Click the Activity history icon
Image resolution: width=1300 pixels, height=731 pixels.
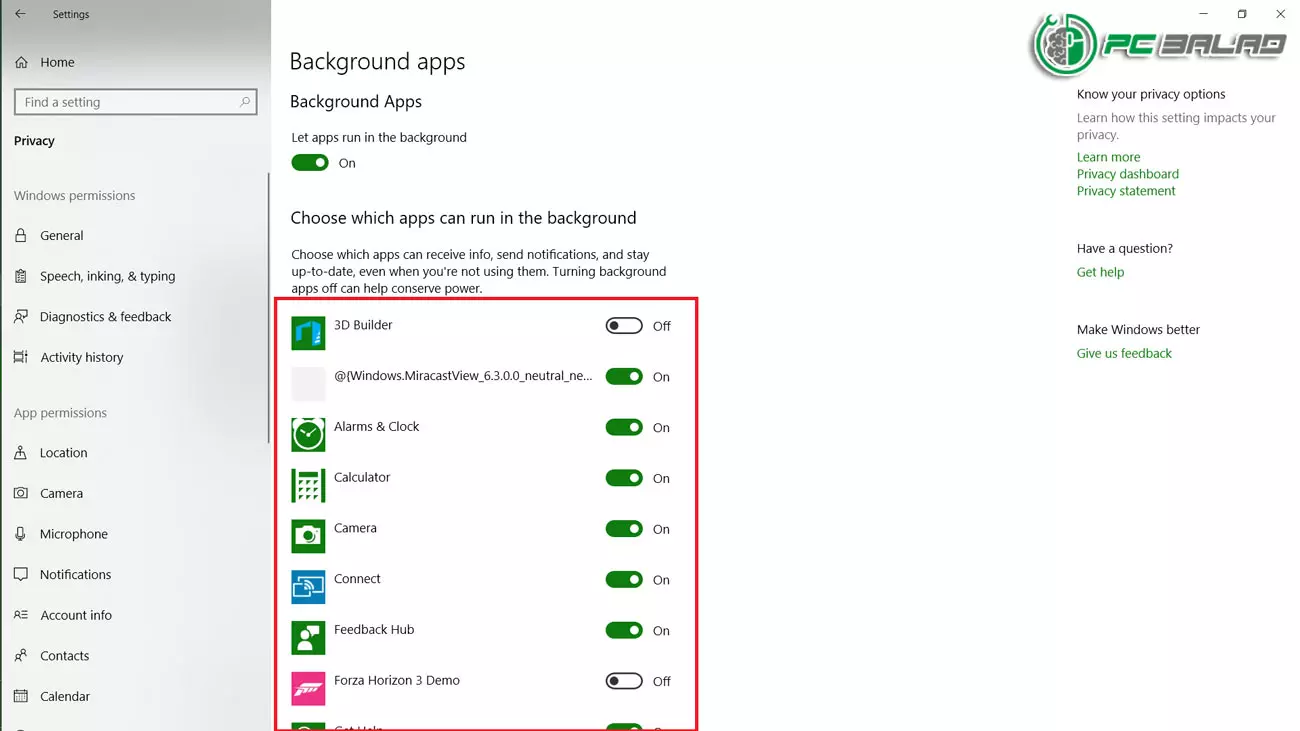coord(21,357)
